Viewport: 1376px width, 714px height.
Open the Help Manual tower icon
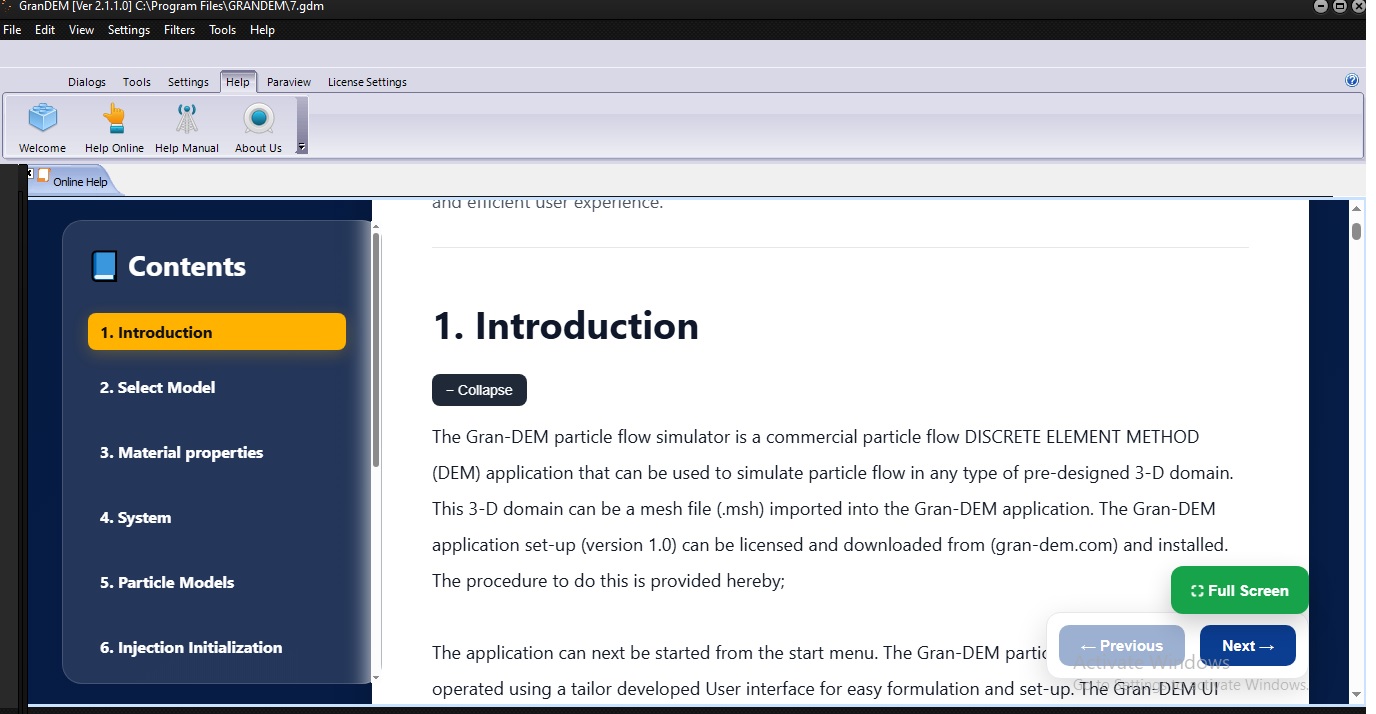[186, 119]
